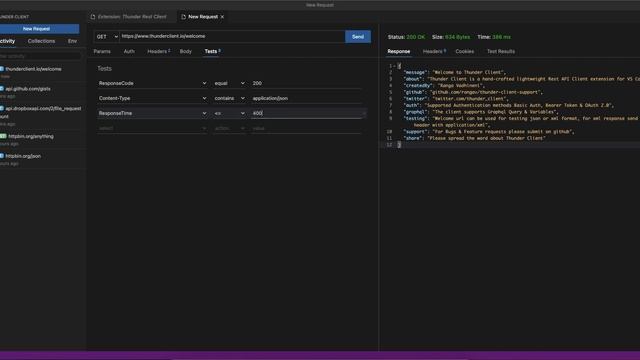Viewport: 640px width, 360px height.
Task: Close the New Request editor tab
Action: tap(222, 17)
